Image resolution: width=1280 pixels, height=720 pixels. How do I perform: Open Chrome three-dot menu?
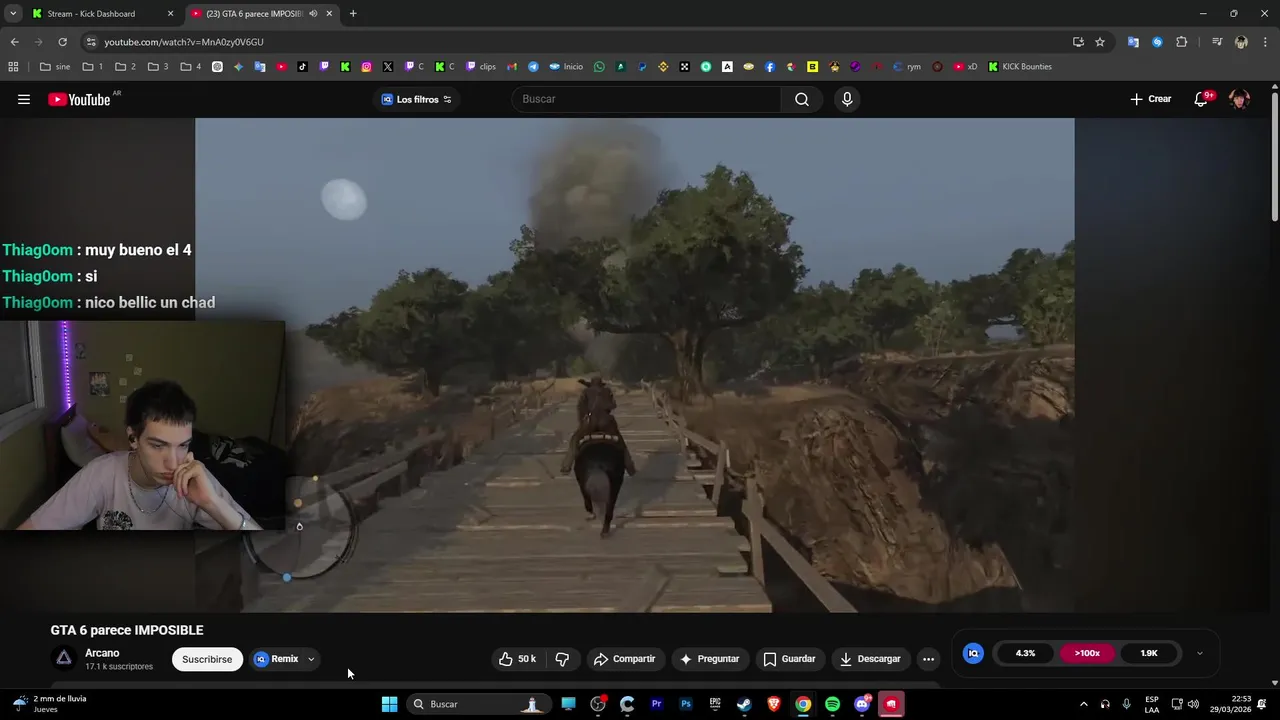point(1264,42)
